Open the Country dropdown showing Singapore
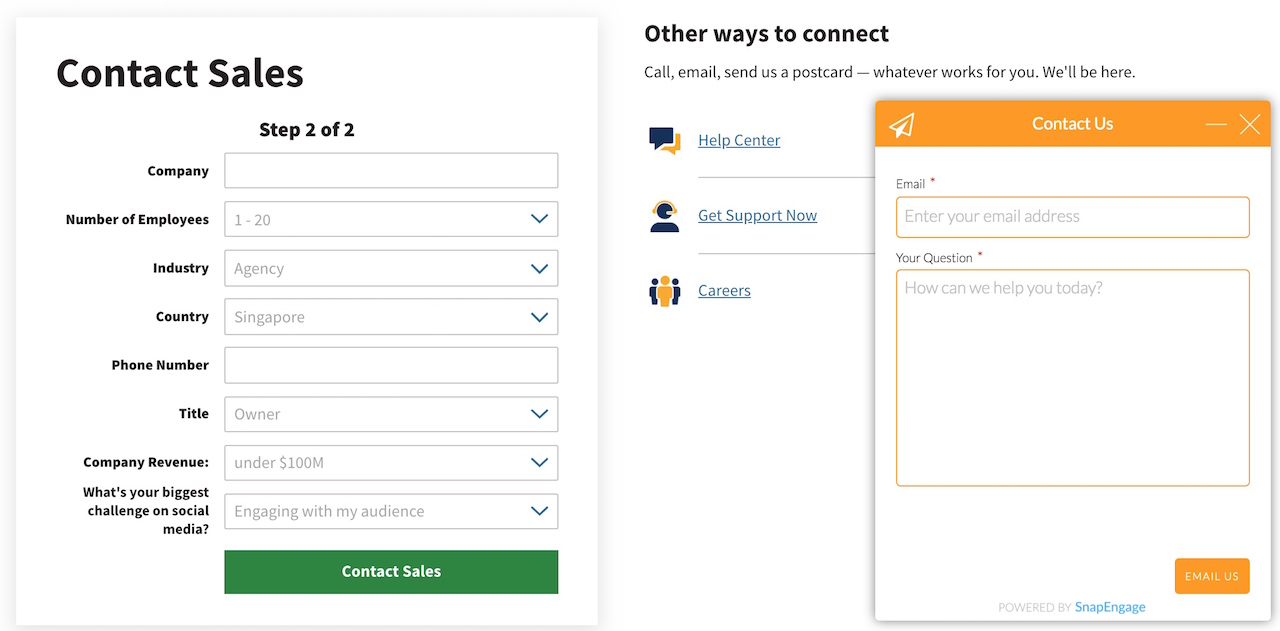 click(x=391, y=317)
